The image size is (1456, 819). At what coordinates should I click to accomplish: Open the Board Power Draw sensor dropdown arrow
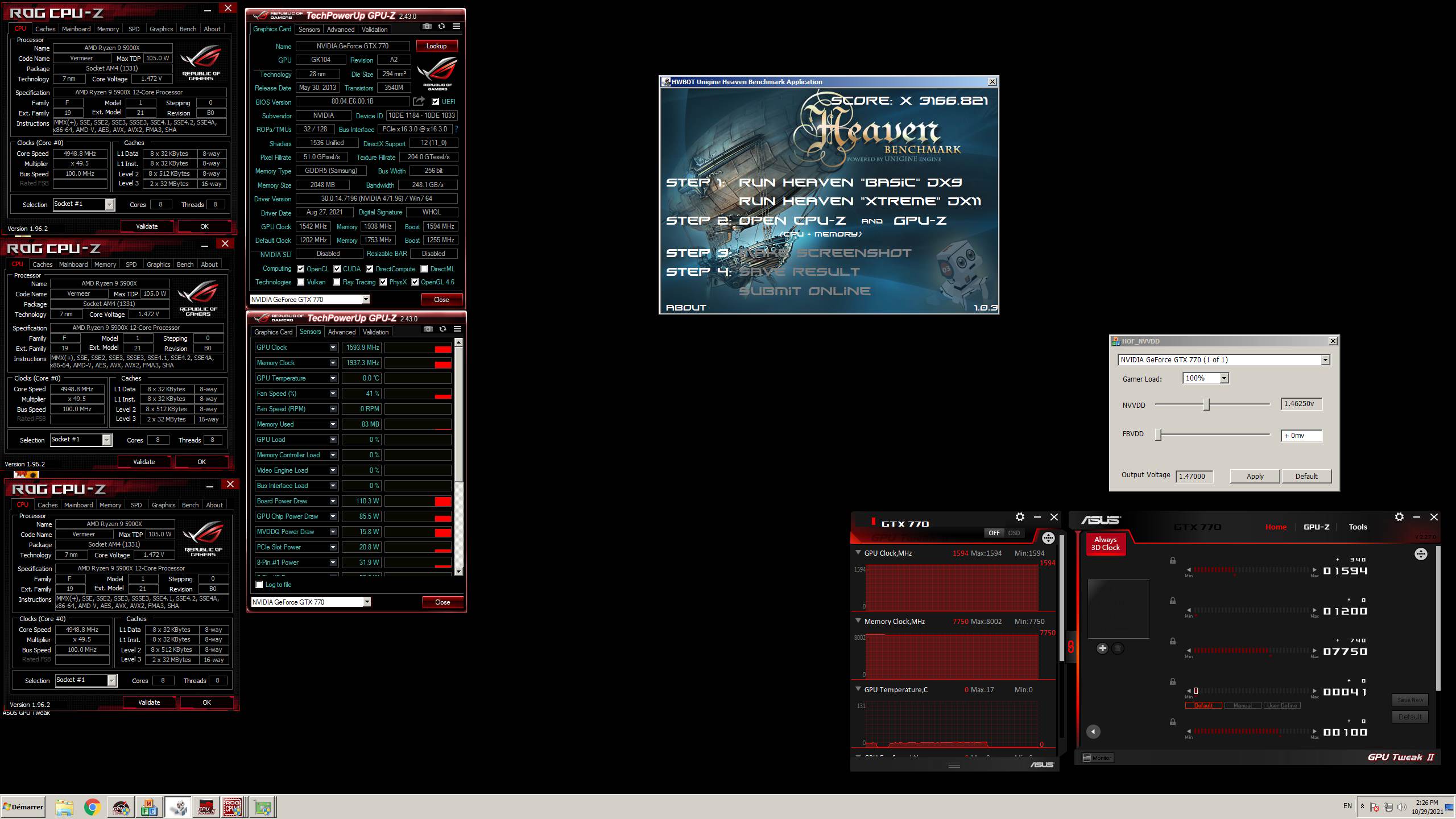(333, 501)
